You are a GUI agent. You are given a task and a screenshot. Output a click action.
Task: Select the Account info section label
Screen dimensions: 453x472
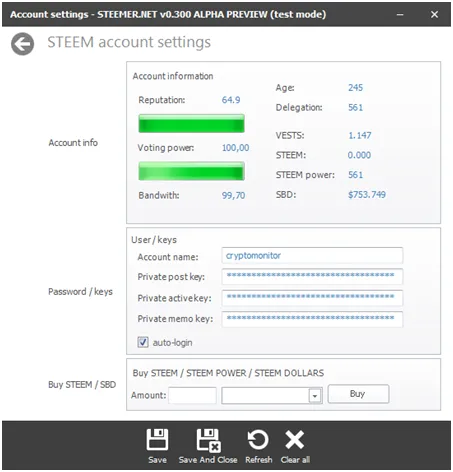tap(73, 143)
